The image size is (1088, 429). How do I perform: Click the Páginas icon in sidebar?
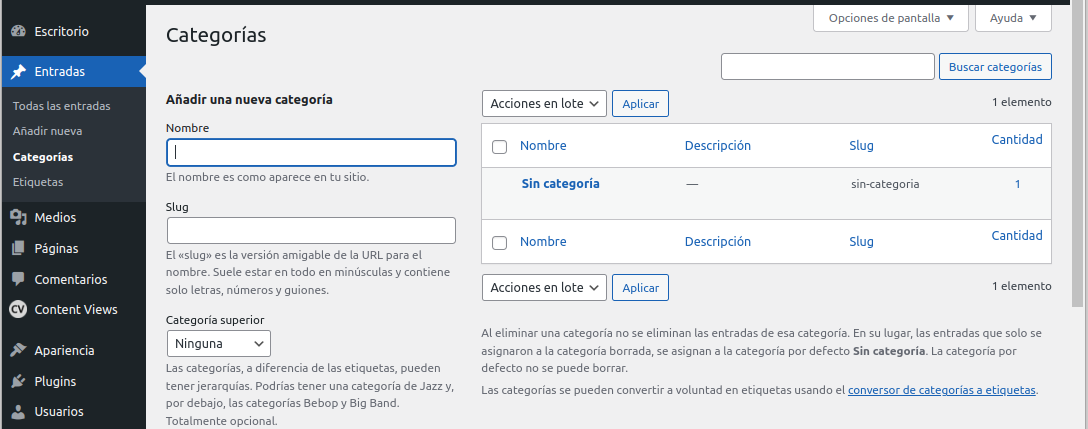coord(18,249)
